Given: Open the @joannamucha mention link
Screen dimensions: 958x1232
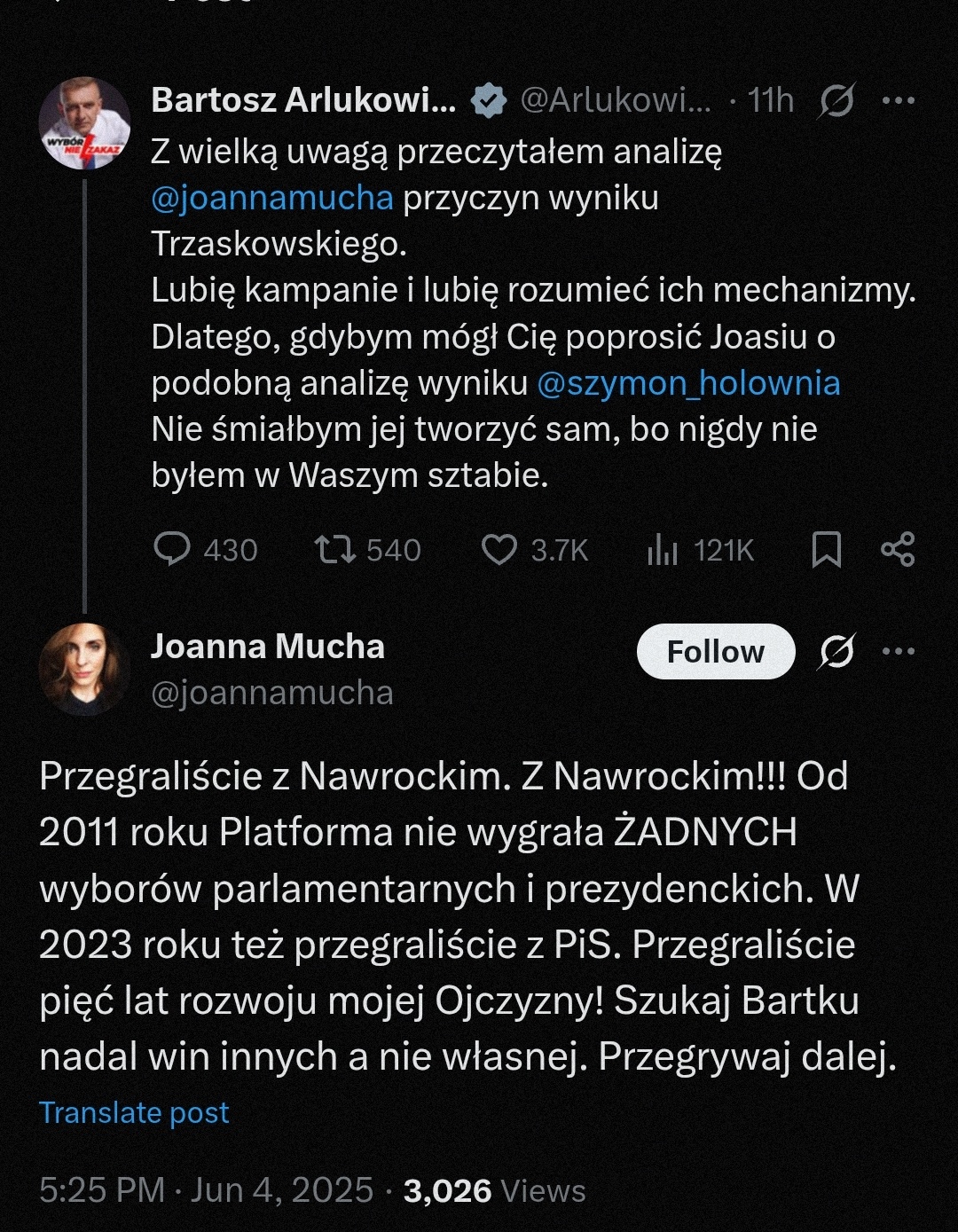Looking at the screenshot, I should (x=271, y=198).
